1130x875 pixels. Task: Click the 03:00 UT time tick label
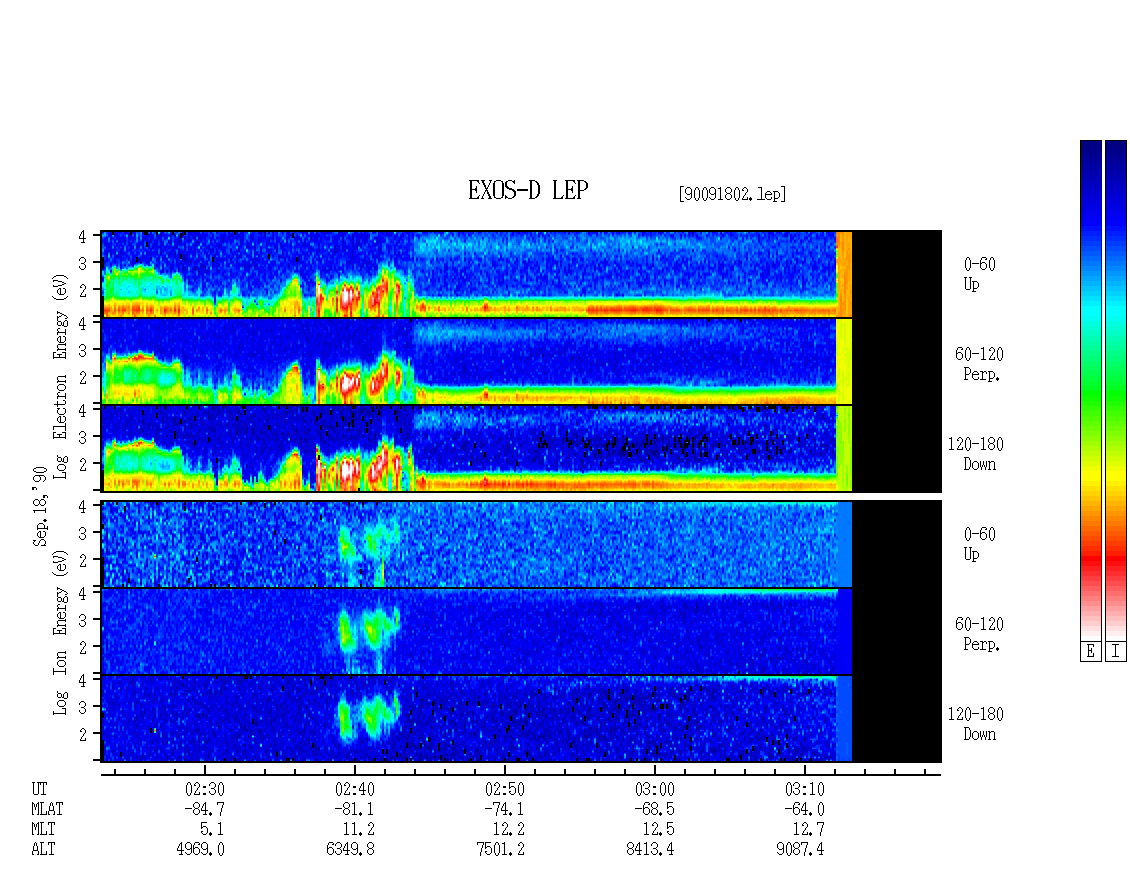tap(654, 789)
